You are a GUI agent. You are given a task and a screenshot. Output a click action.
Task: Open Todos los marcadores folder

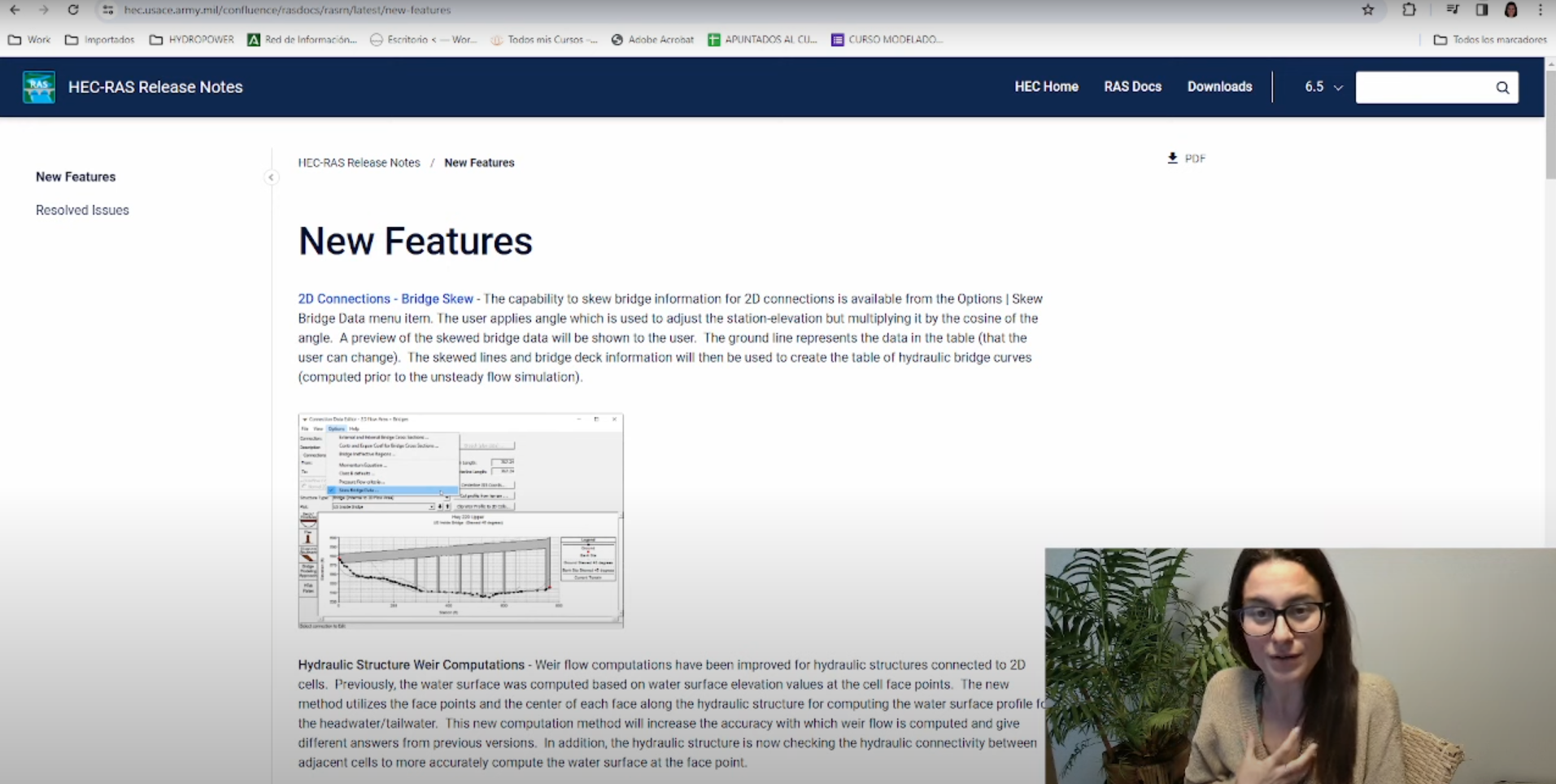(1490, 39)
